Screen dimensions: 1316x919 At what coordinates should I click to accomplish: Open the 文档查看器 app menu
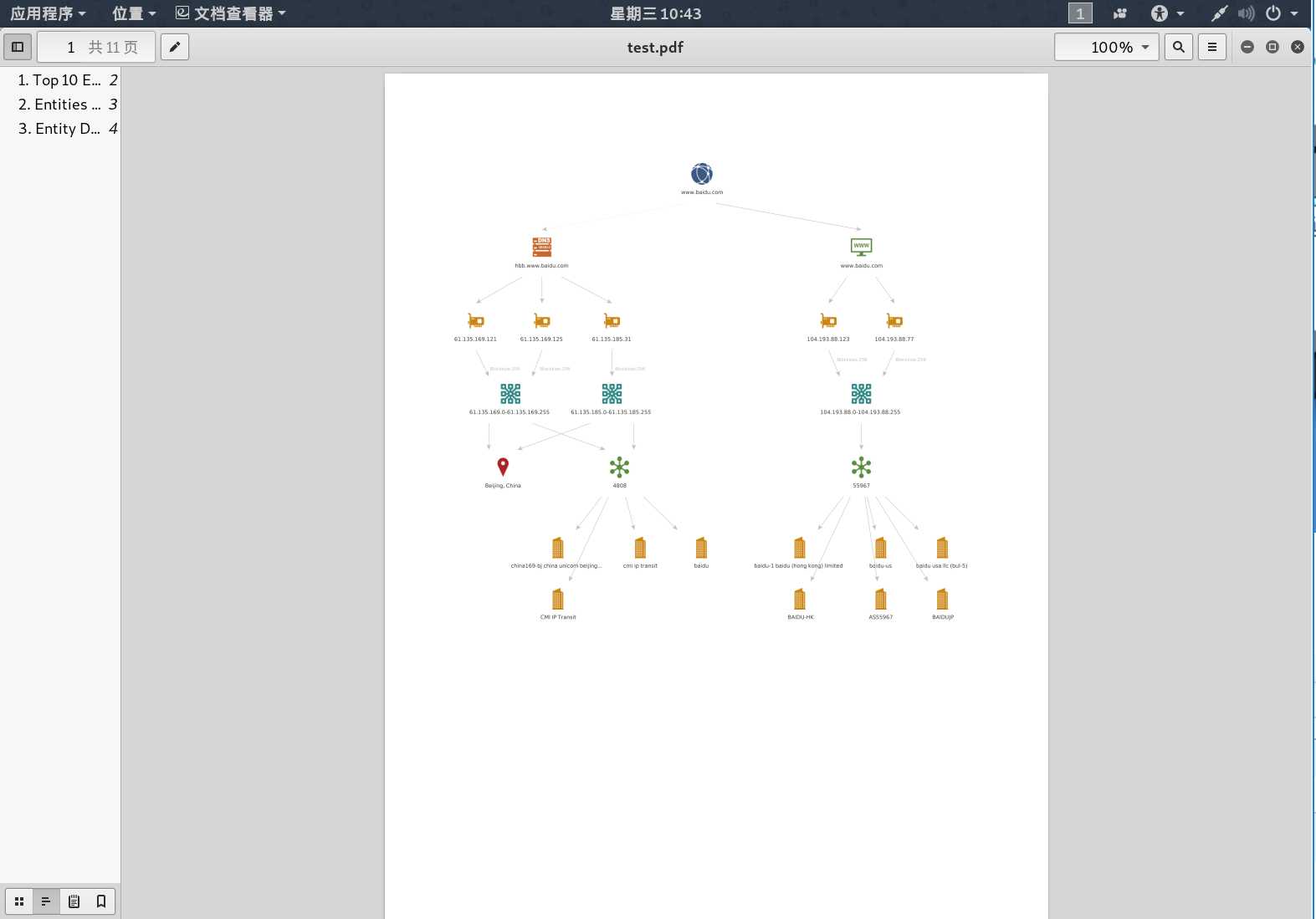click(x=231, y=13)
